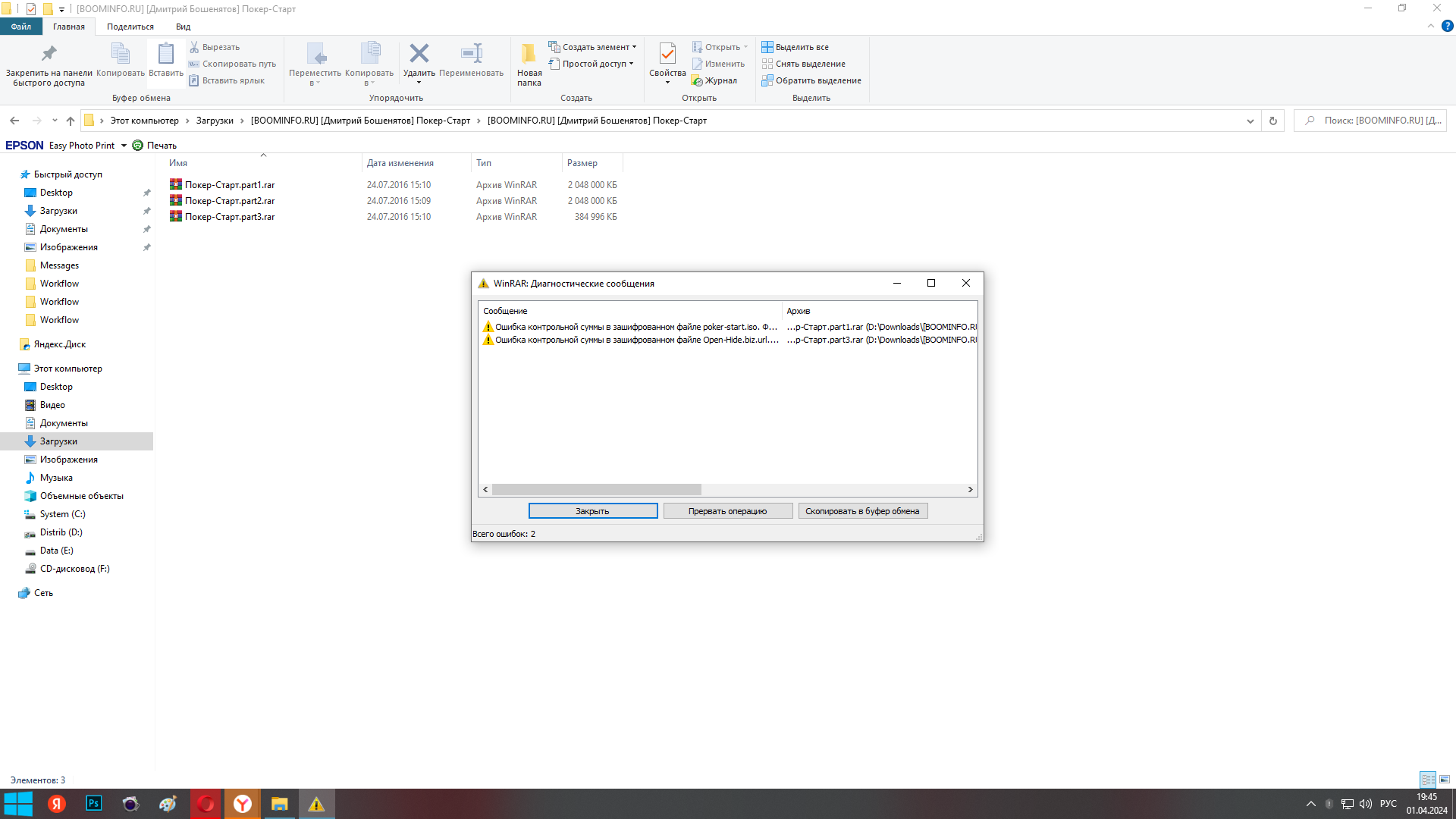
Task: Sort by Имя column header
Action: pyautogui.click(x=262, y=163)
